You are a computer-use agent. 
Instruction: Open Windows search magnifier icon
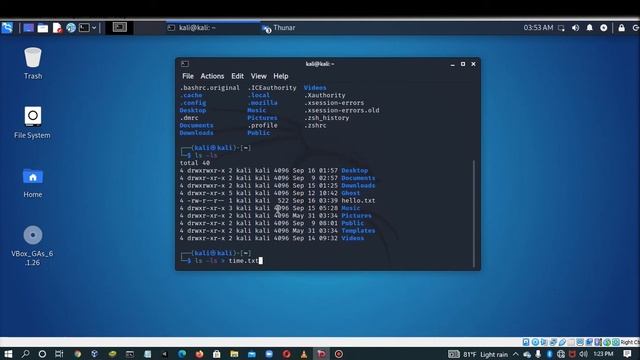[25, 354]
